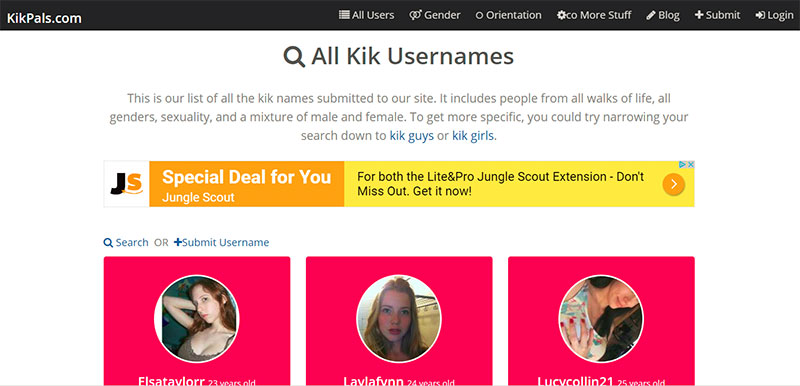
Task: Click the magnifier icon in page heading
Action: [x=294, y=57]
